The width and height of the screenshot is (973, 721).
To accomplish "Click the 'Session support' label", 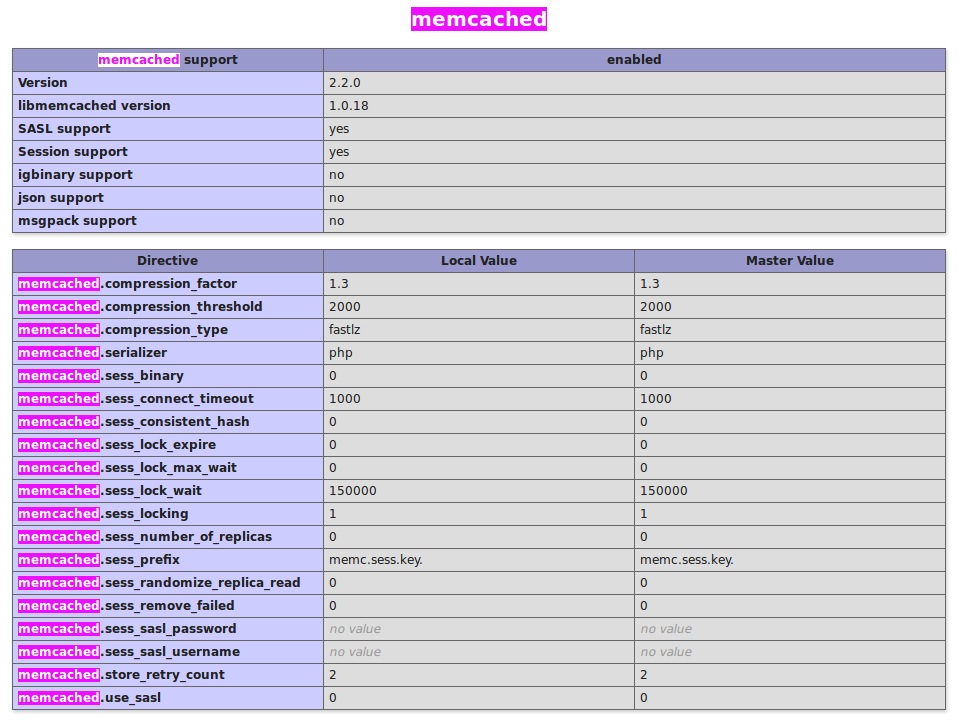I will click(73, 151).
